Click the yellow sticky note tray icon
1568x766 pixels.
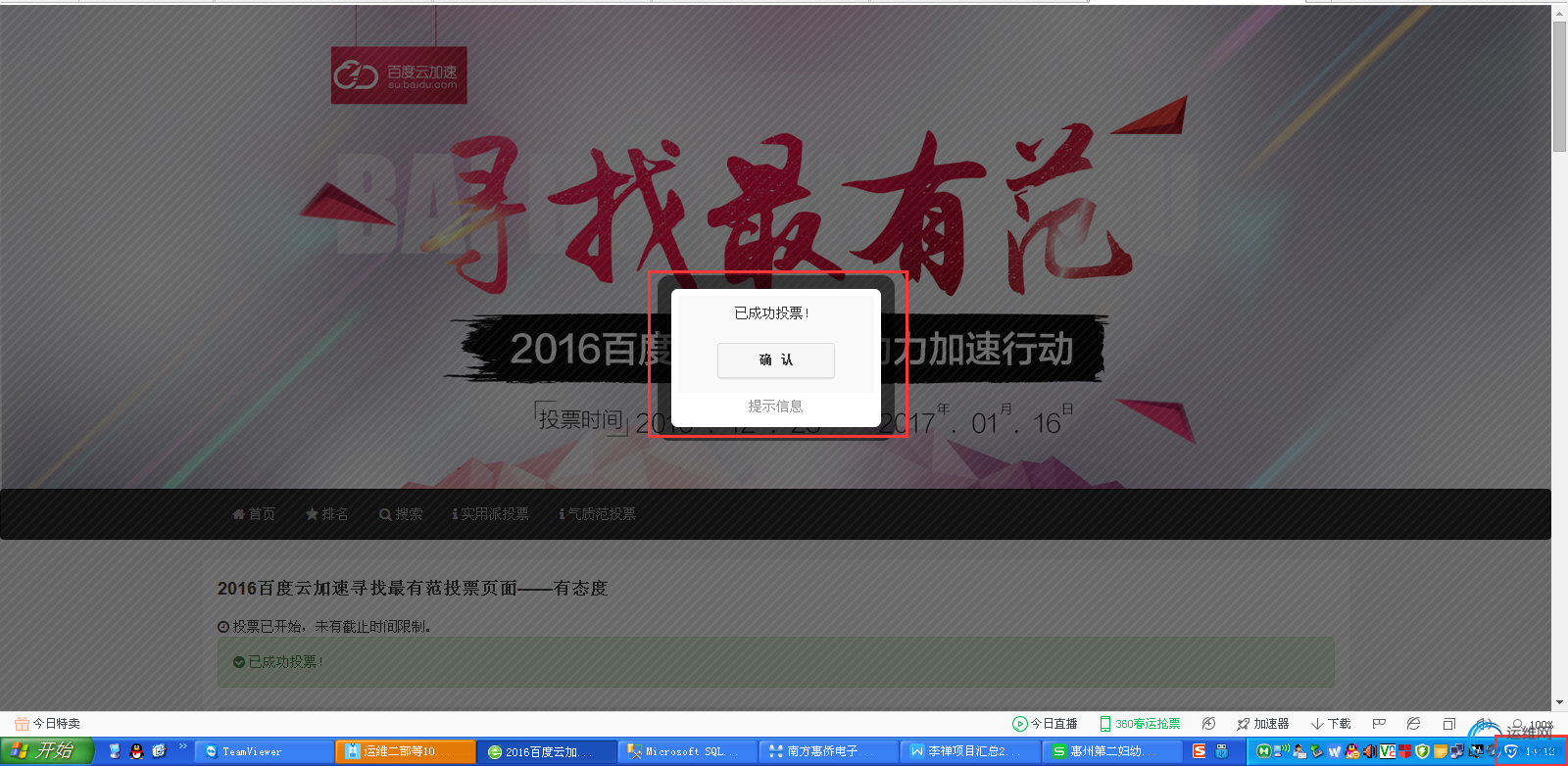click(x=1440, y=751)
